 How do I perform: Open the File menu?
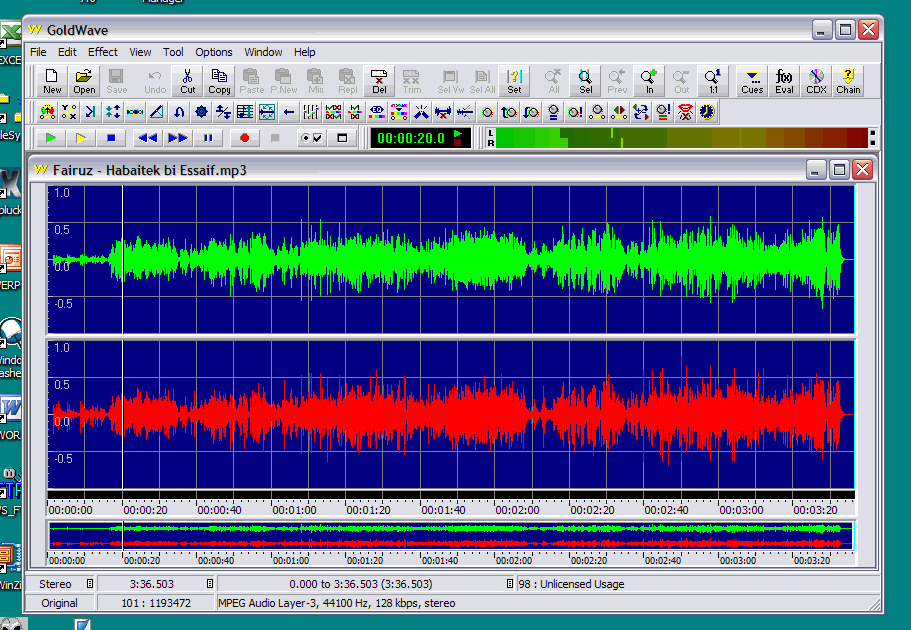[x=38, y=52]
